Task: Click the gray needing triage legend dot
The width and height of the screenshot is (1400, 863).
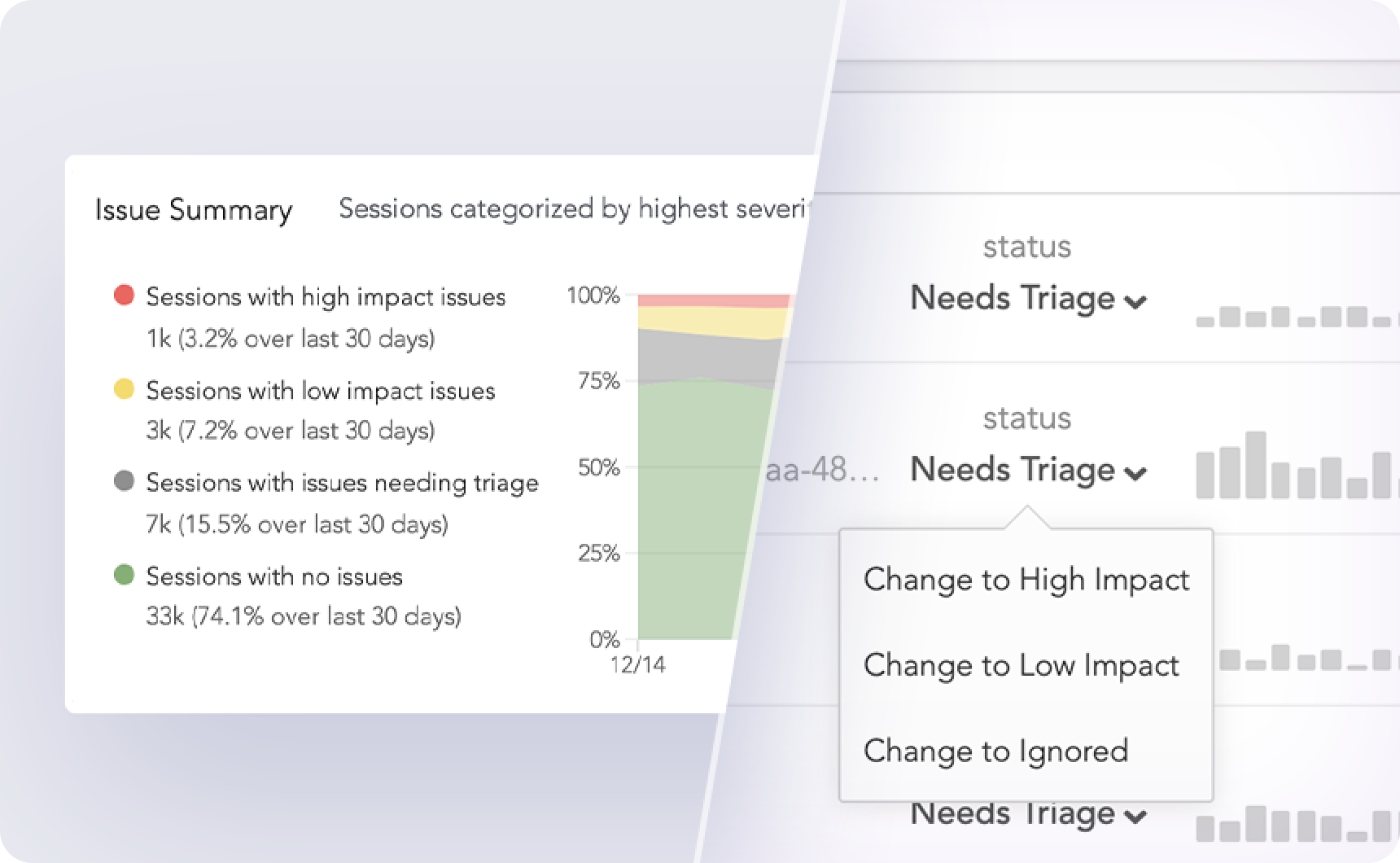Action: click(124, 482)
